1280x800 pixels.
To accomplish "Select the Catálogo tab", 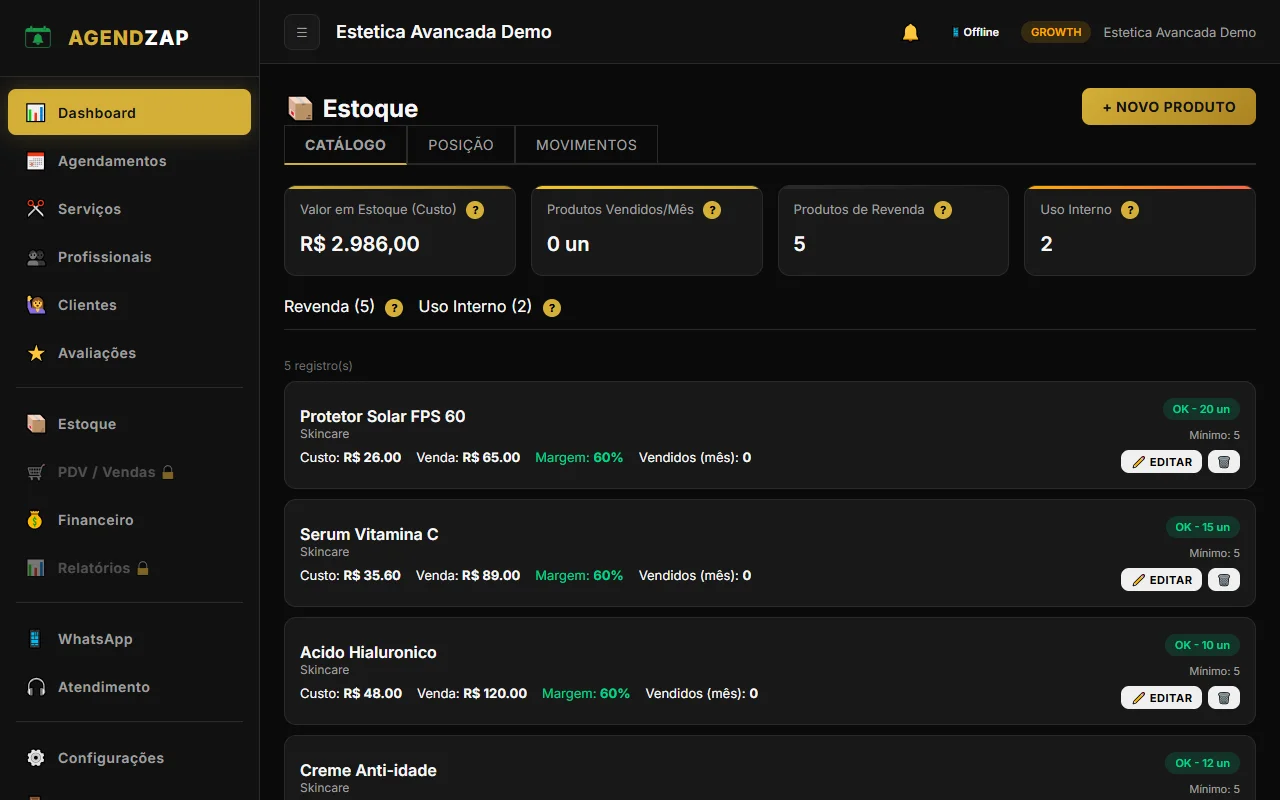I will click(x=345, y=145).
